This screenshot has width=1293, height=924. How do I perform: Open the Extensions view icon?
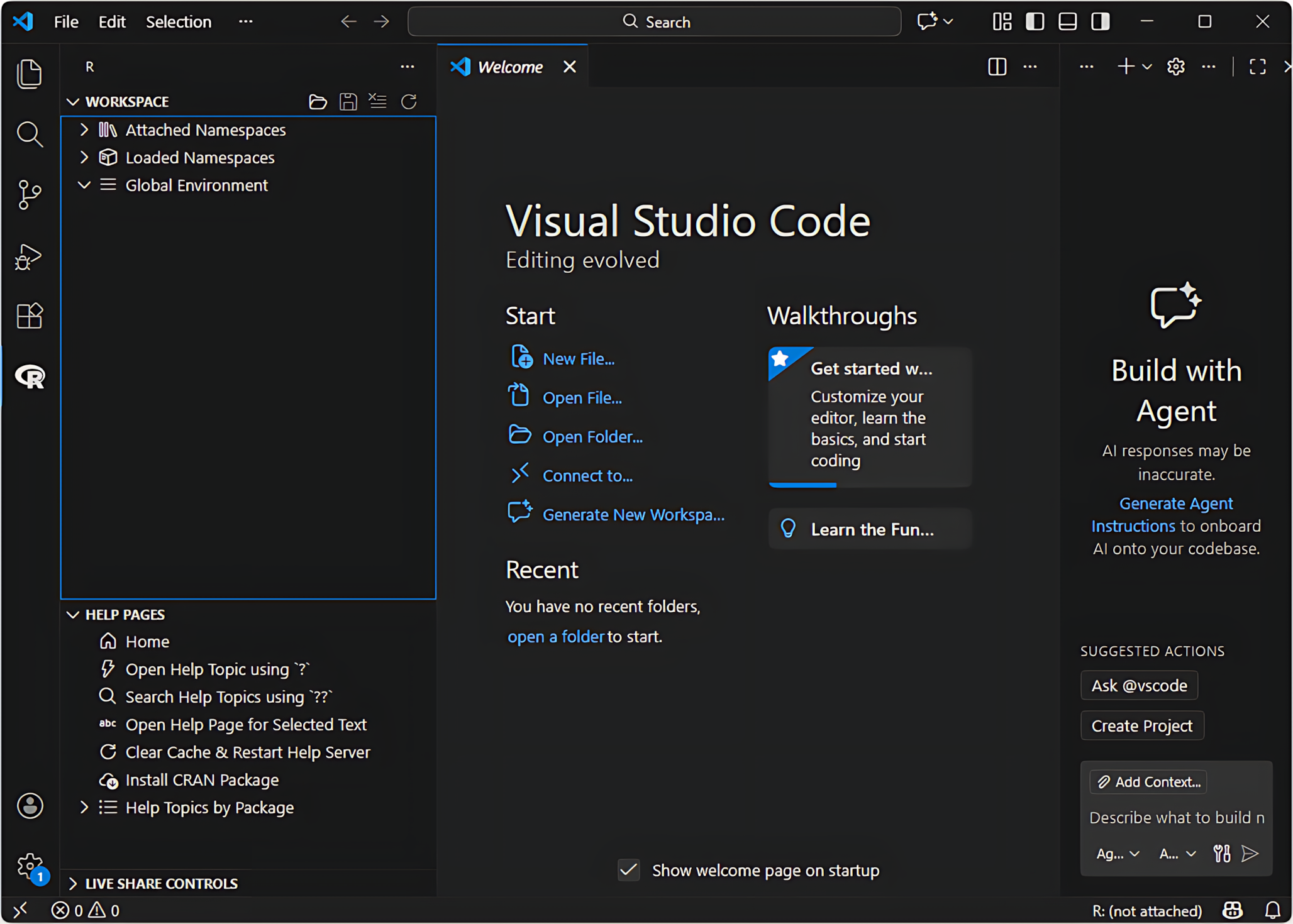pyautogui.click(x=30, y=316)
